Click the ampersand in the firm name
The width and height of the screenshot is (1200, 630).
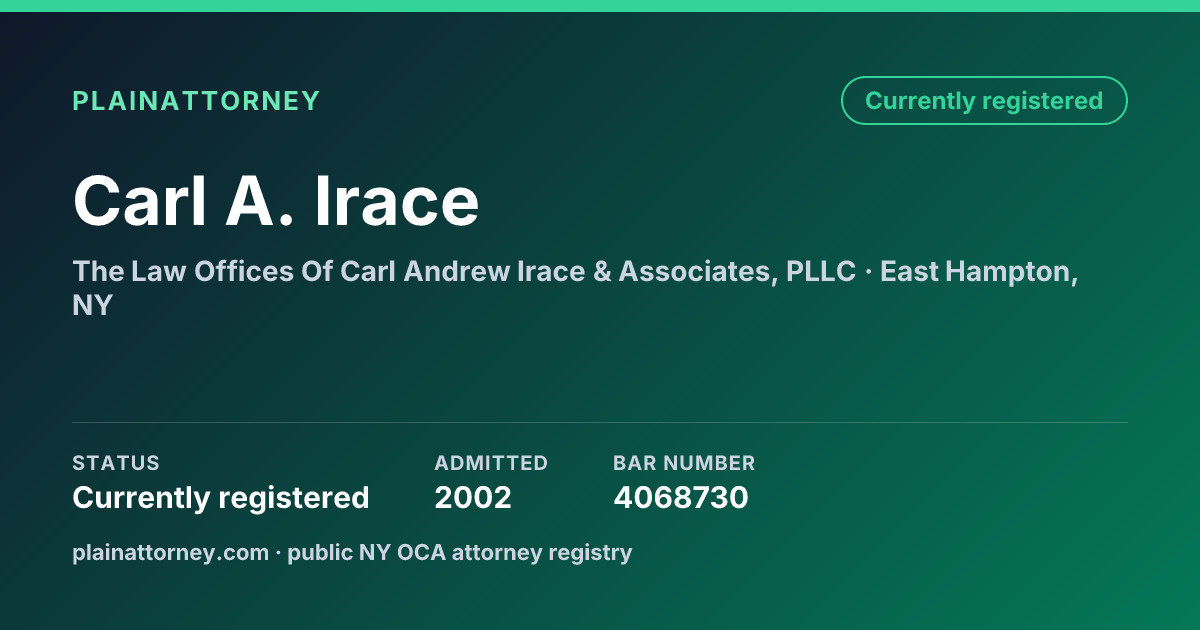click(x=601, y=271)
